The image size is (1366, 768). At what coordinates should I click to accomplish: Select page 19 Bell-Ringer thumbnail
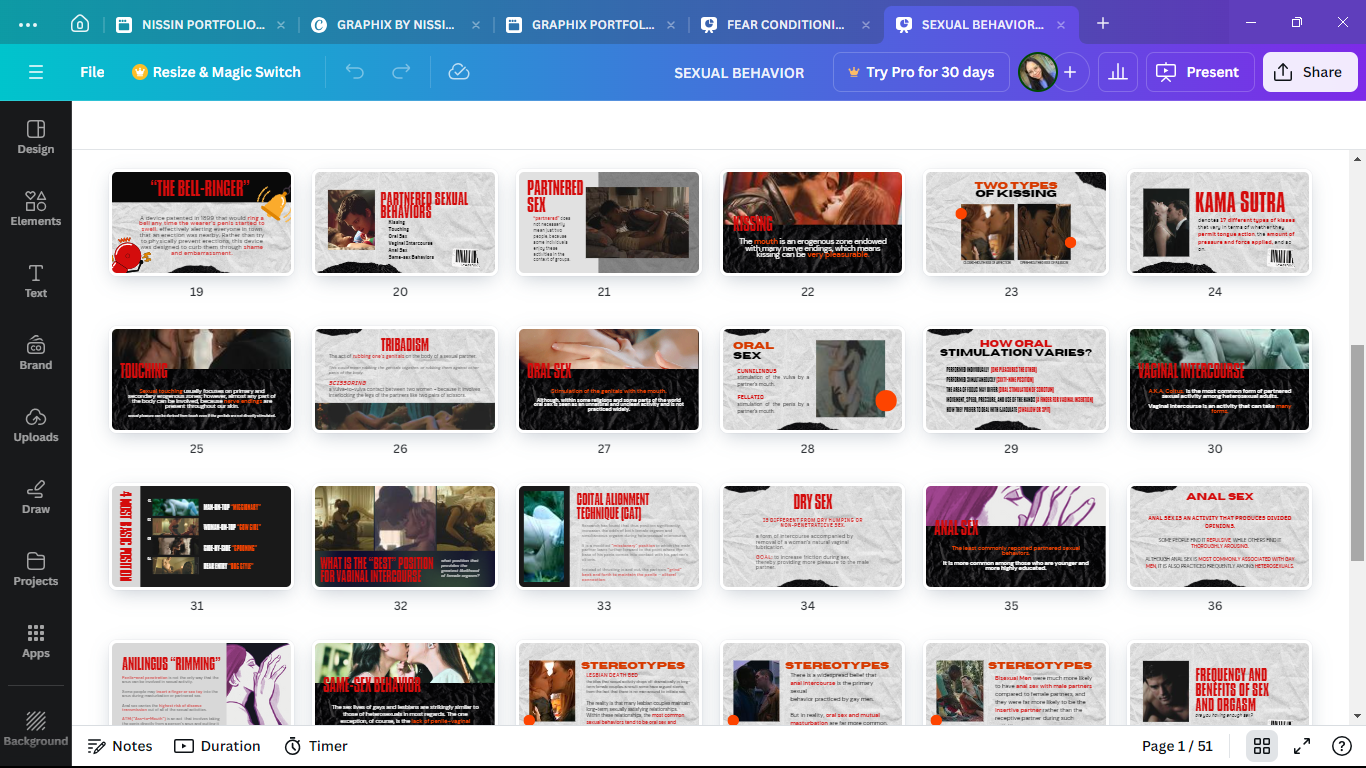pos(201,222)
